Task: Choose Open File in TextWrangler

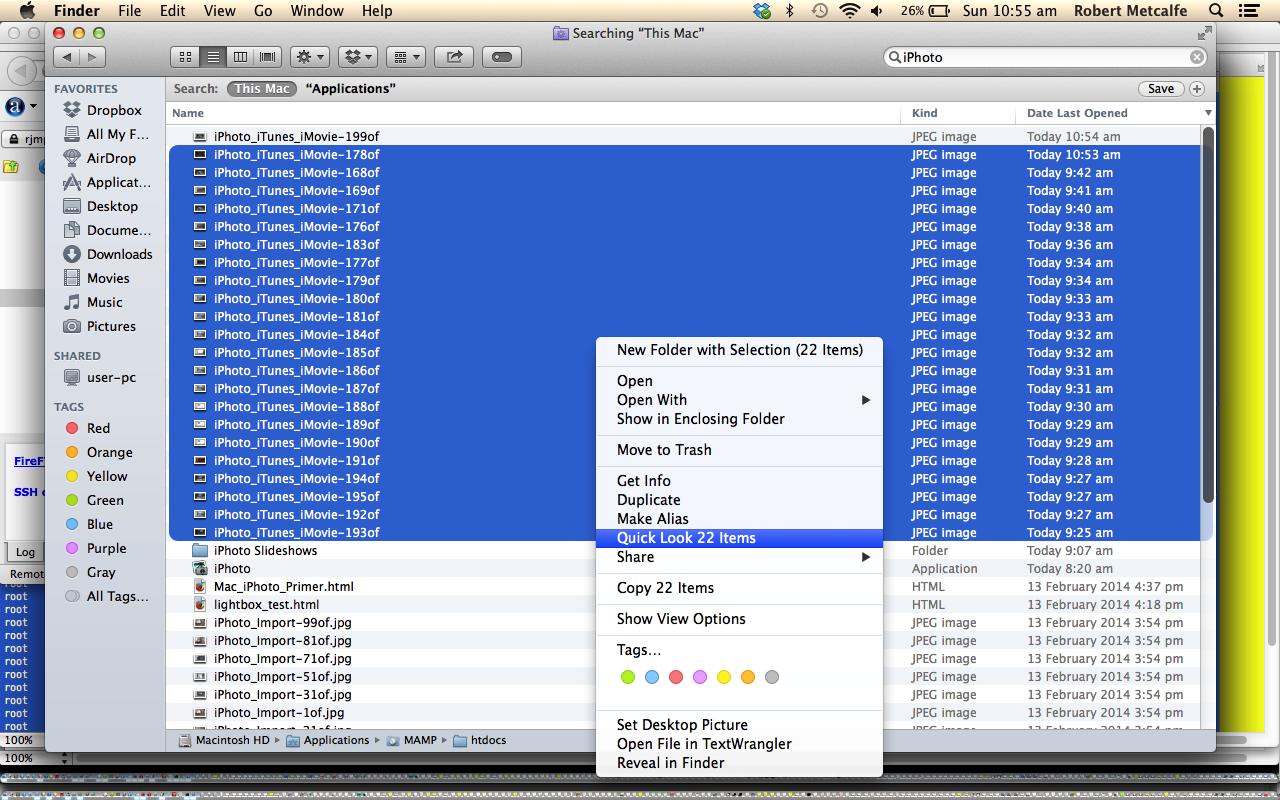Action: point(739,744)
